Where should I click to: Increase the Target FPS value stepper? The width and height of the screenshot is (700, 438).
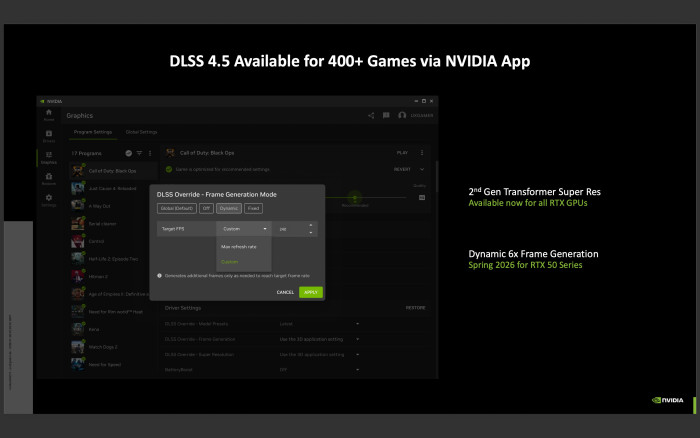[311, 225]
